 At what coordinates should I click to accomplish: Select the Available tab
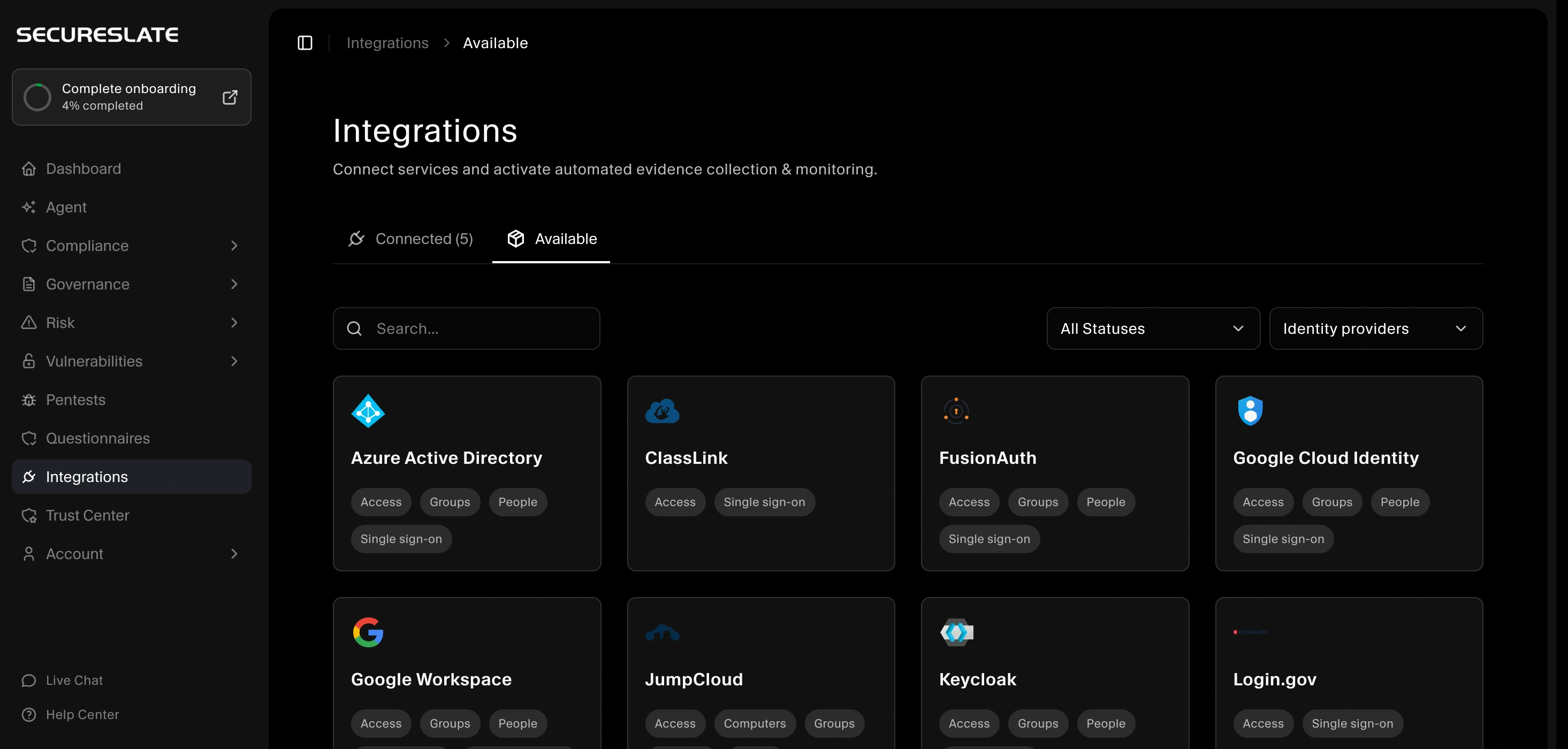551,239
